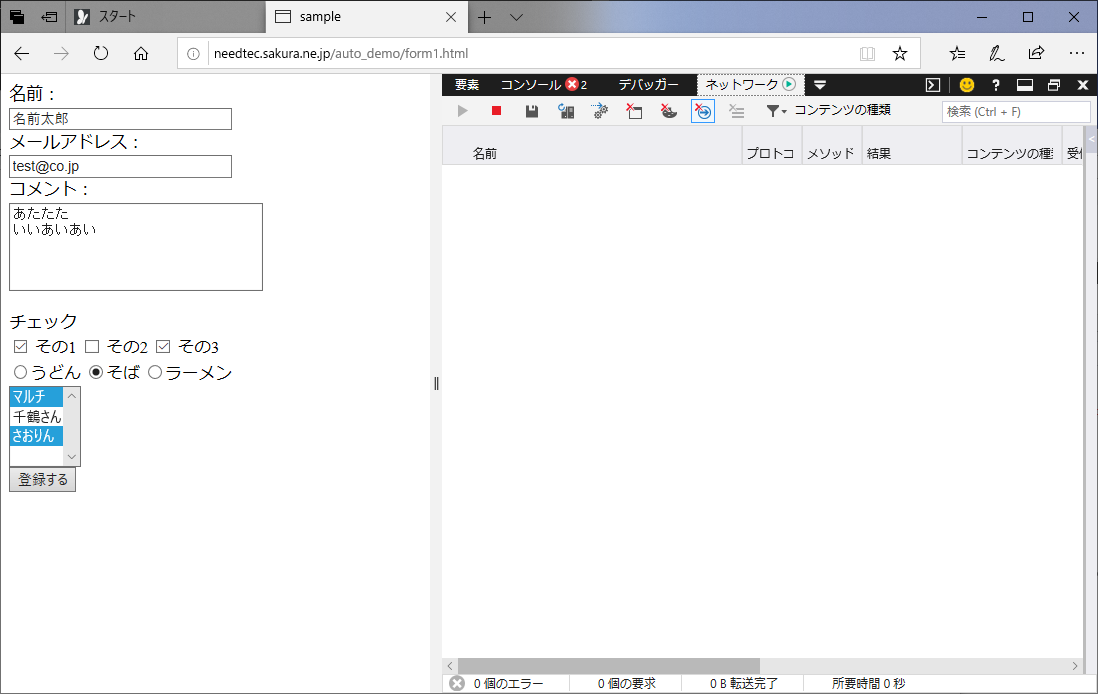Select the ラーメン radio button
The image size is (1098, 694).
click(155, 372)
